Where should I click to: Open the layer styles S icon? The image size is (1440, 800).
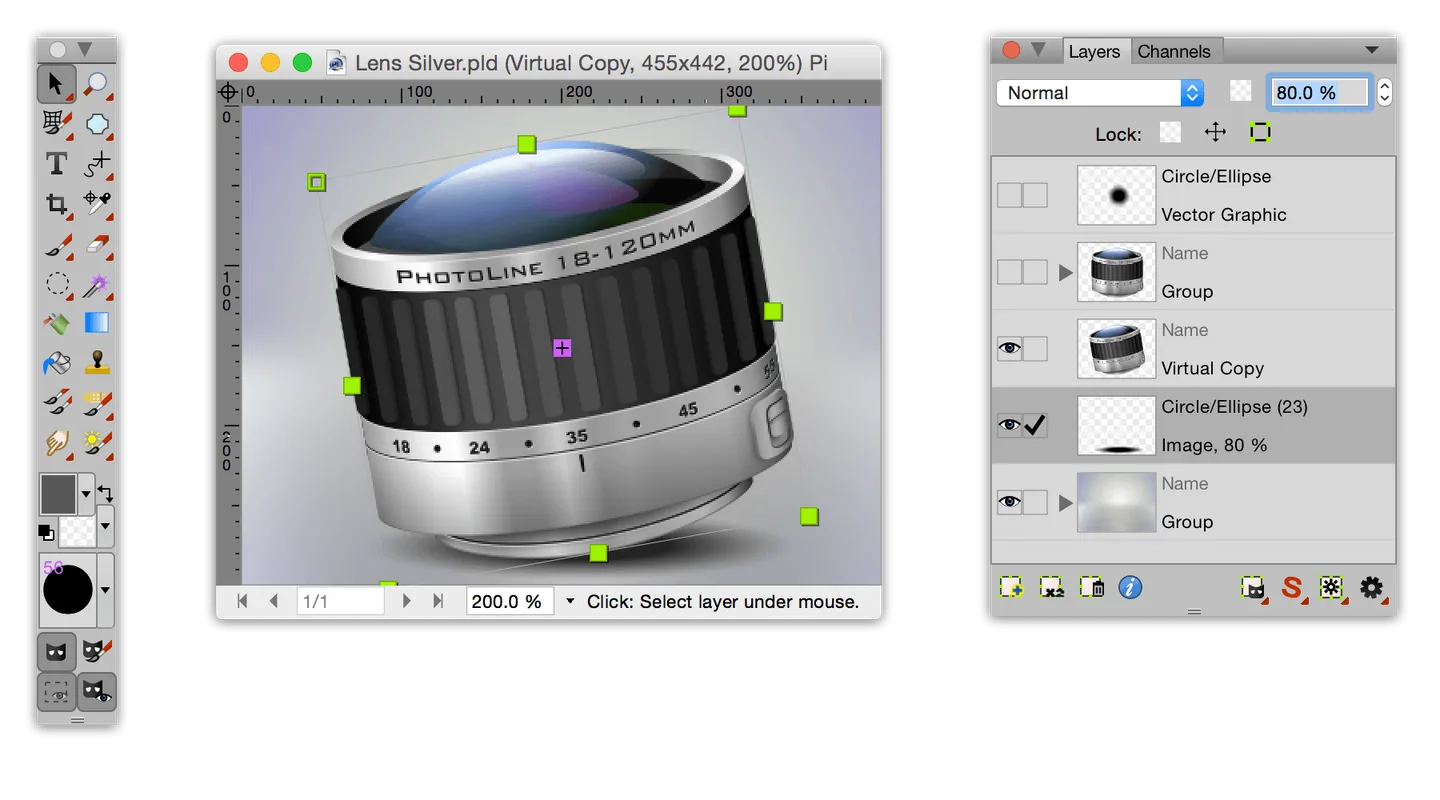coord(1292,588)
